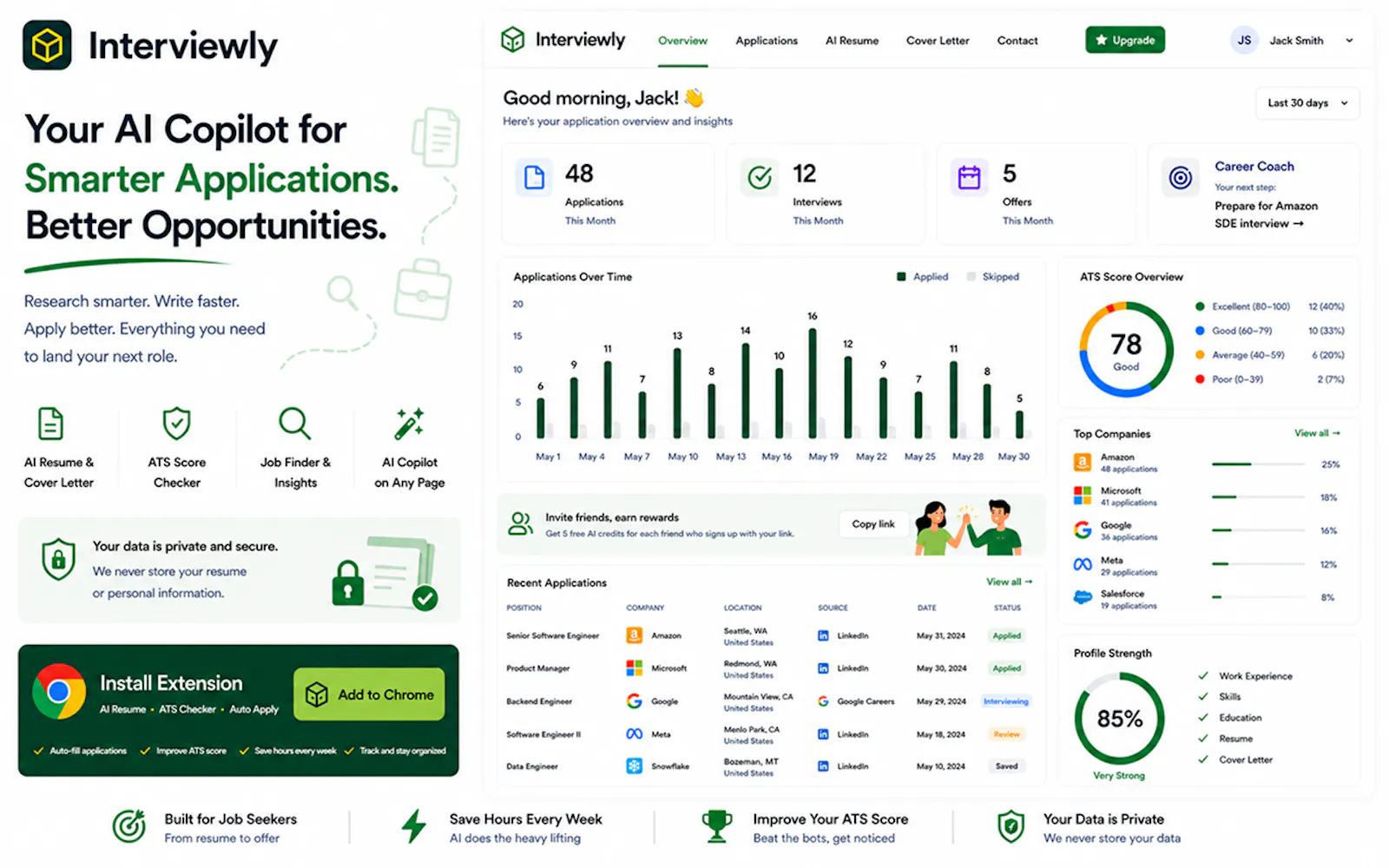Click the Applications card document icon
The image size is (1389, 868).
pyautogui.click(x=535, y=178)
